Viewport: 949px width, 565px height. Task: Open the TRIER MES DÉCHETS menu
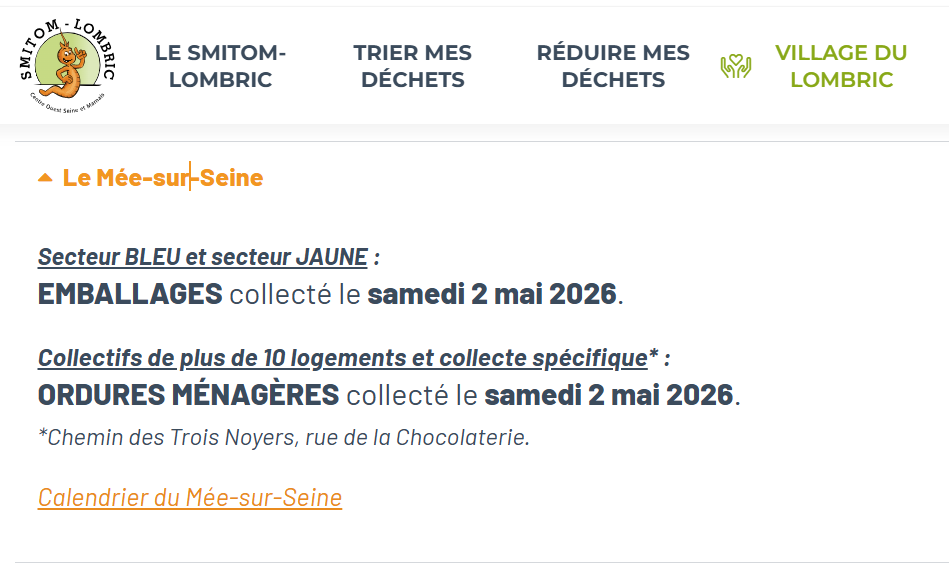click(x=412, y=66)
